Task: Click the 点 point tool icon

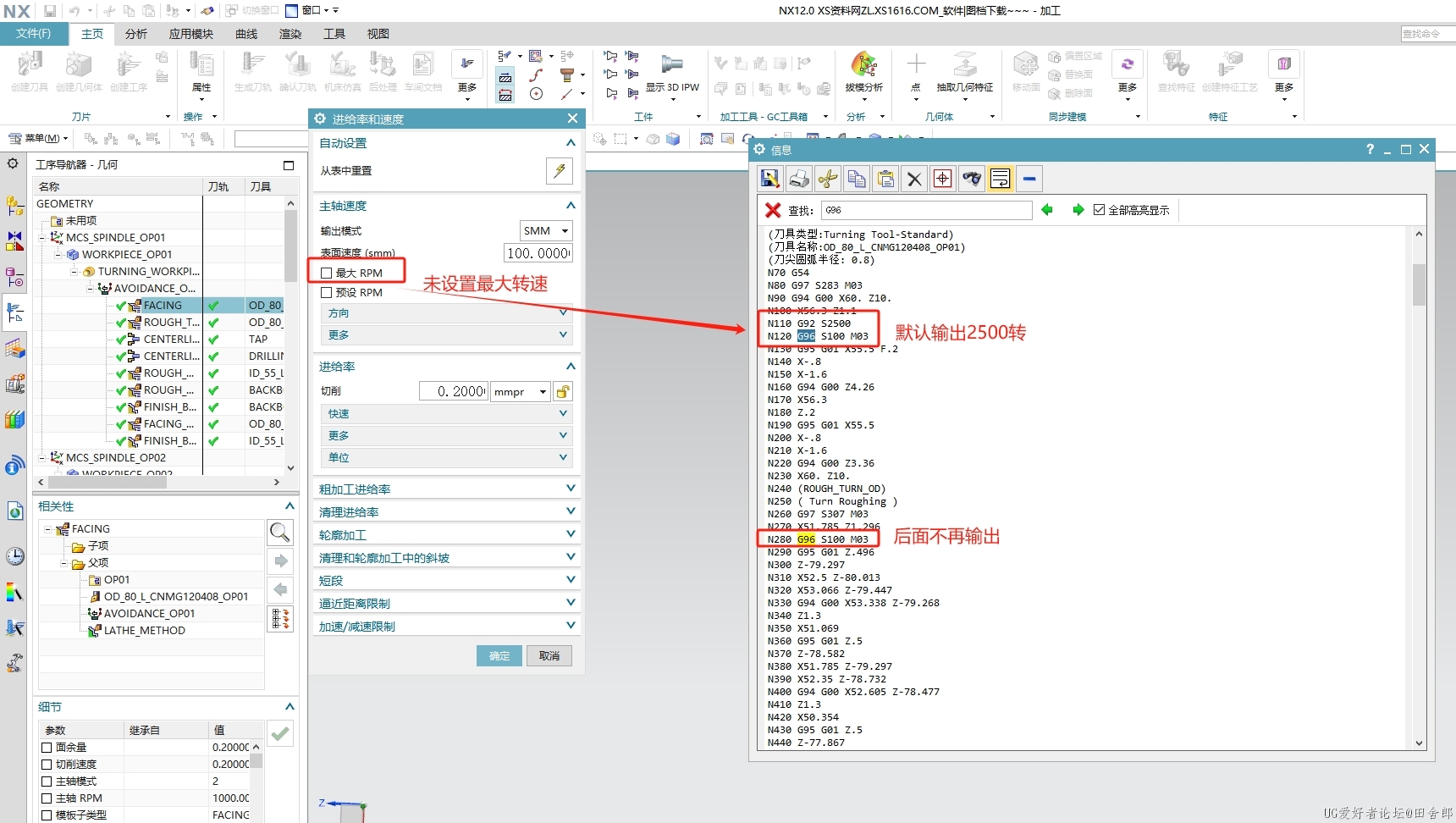Action: tap(916, 64)
